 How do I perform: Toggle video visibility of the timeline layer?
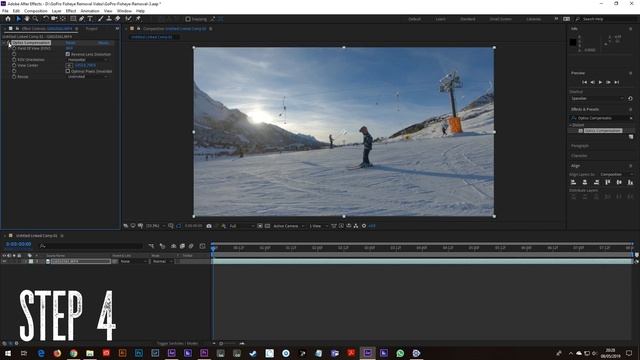coord(4,261)
